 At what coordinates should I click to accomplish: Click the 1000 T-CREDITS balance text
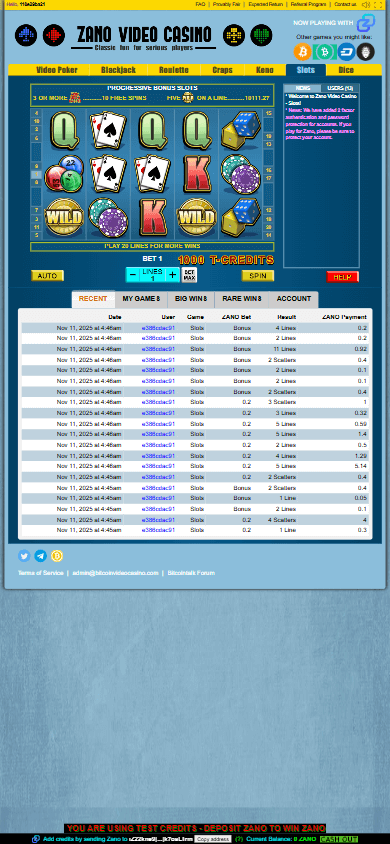(226, 261)
